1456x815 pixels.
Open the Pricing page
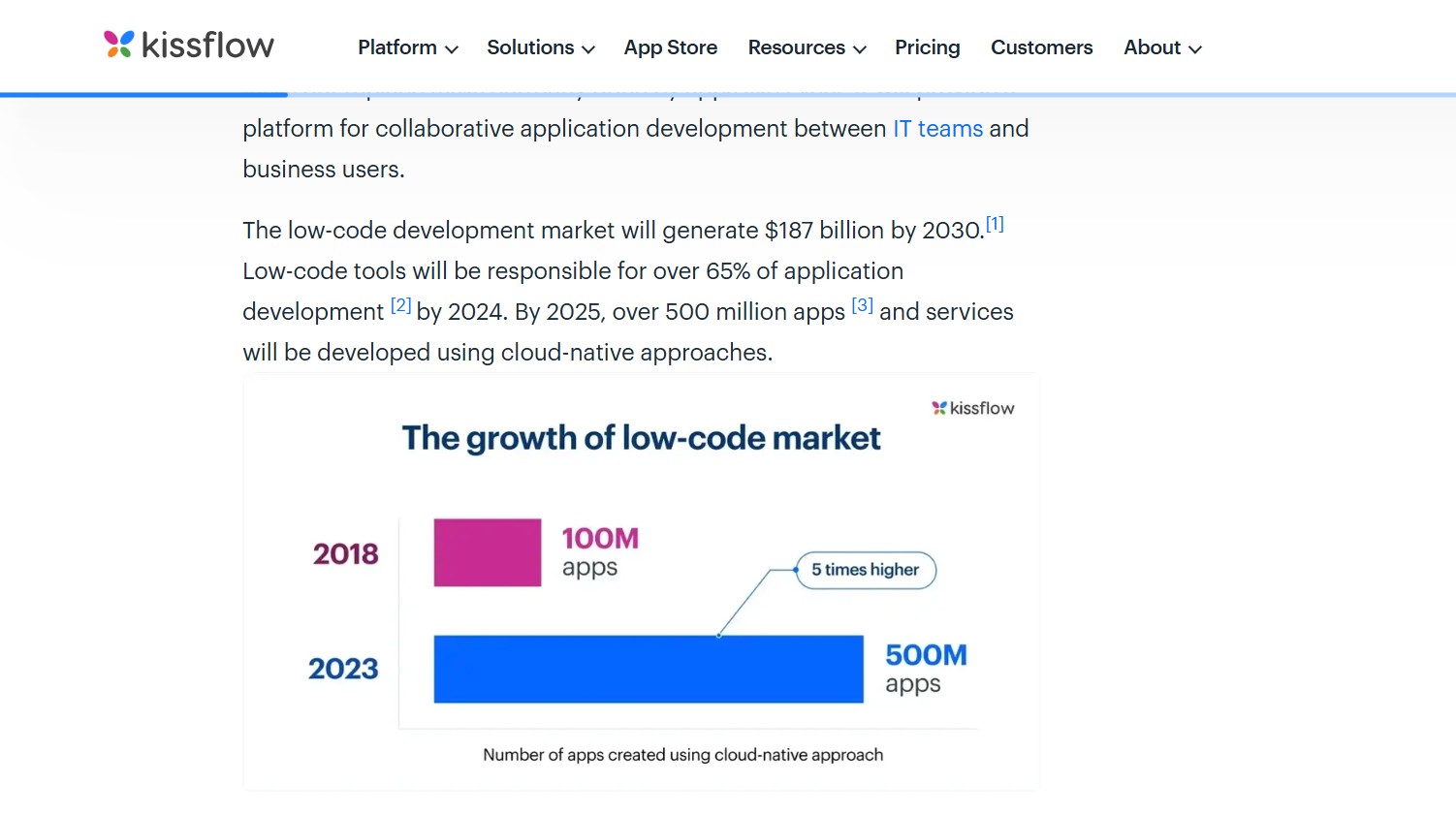[927, 47]
